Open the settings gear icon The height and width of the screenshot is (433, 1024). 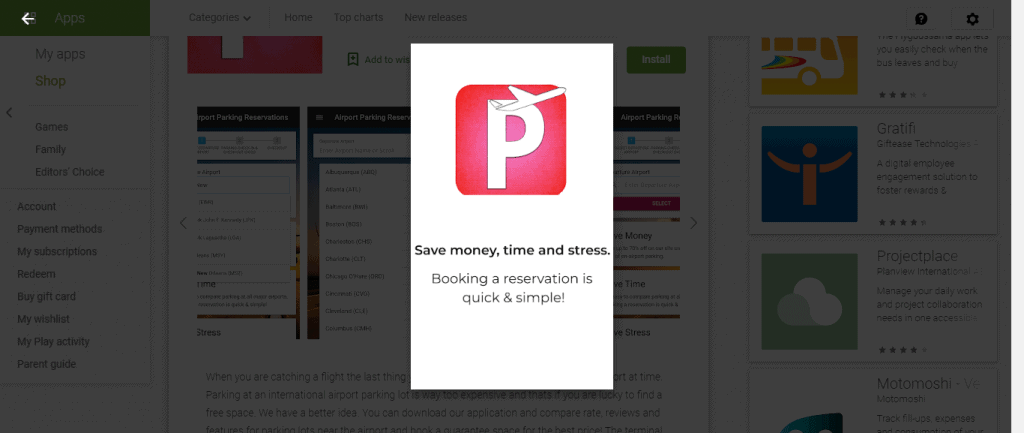tap(972, 19)
